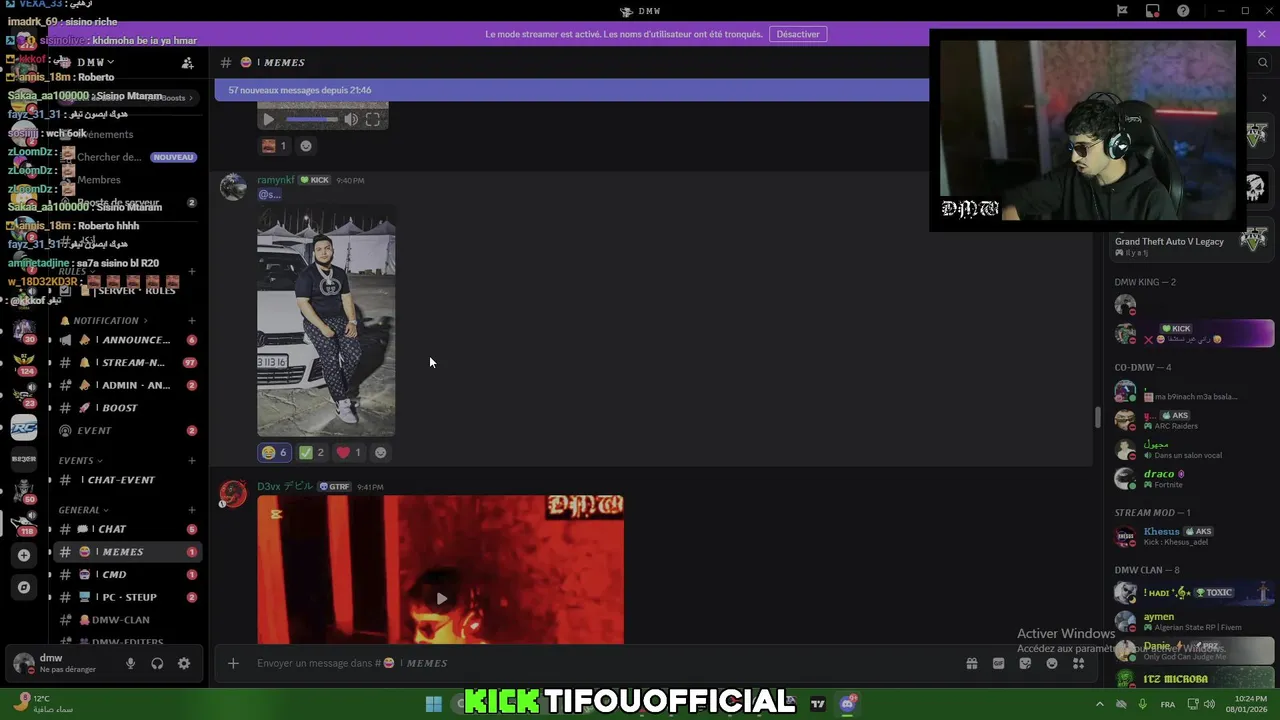Open ramynkf's posted photo
Screen dimensions: 1280x720
[x=326, y=322]
